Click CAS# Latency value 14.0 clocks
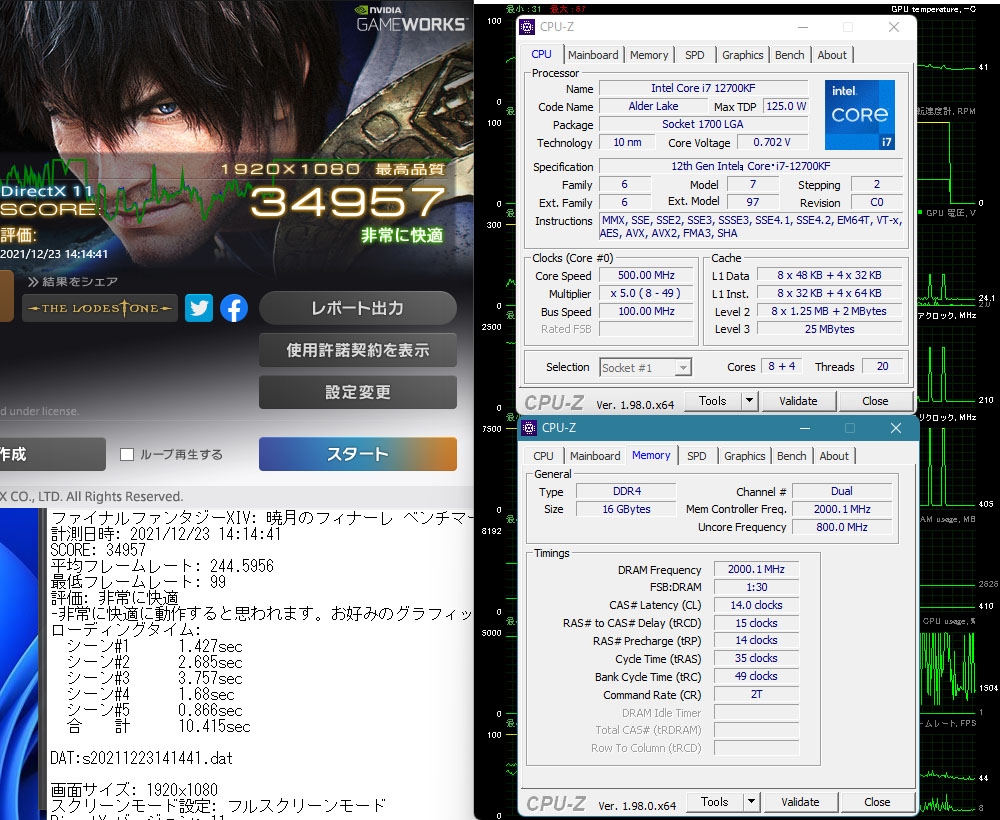 [756, 605]
